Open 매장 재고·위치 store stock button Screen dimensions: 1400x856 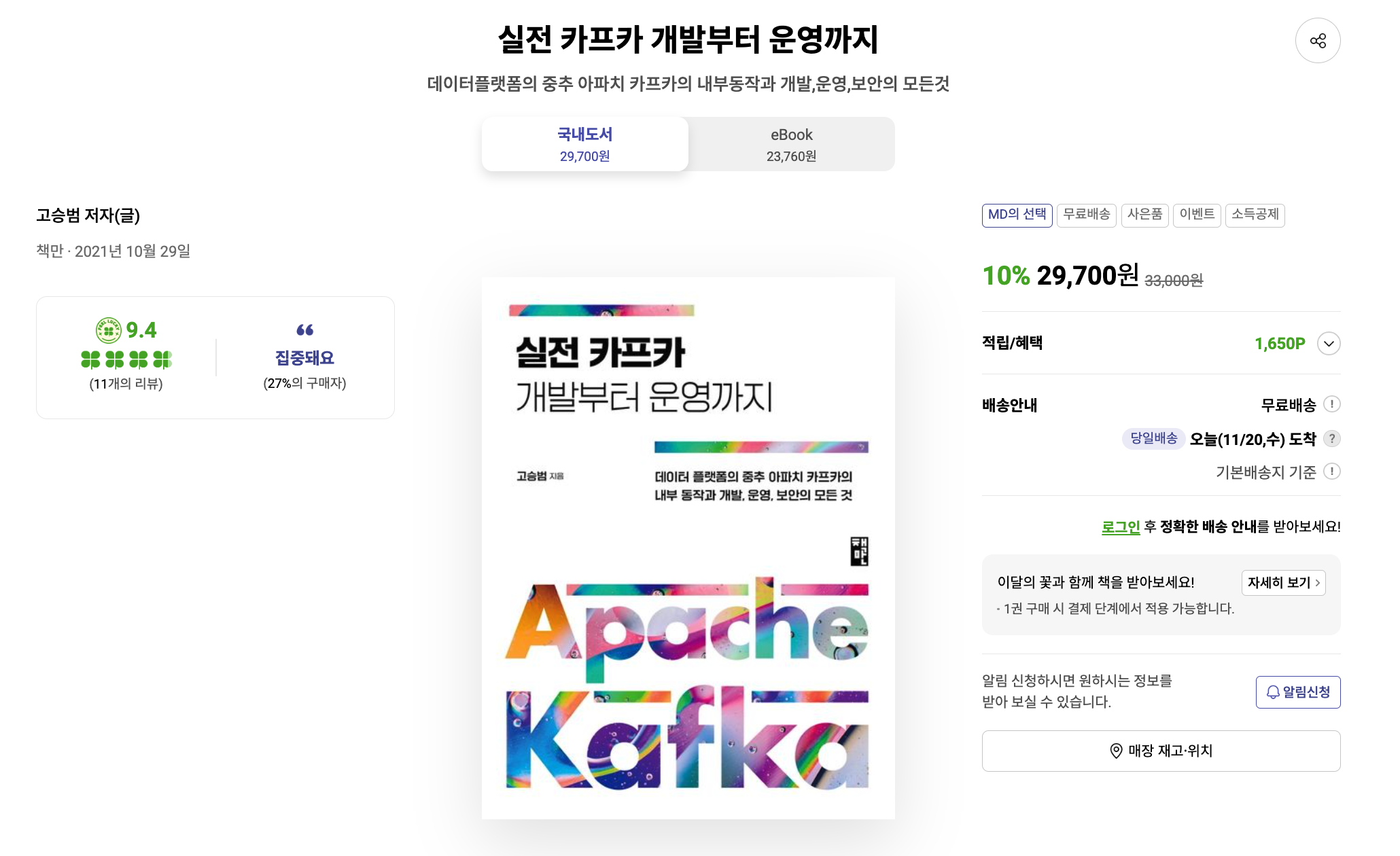1161,751
